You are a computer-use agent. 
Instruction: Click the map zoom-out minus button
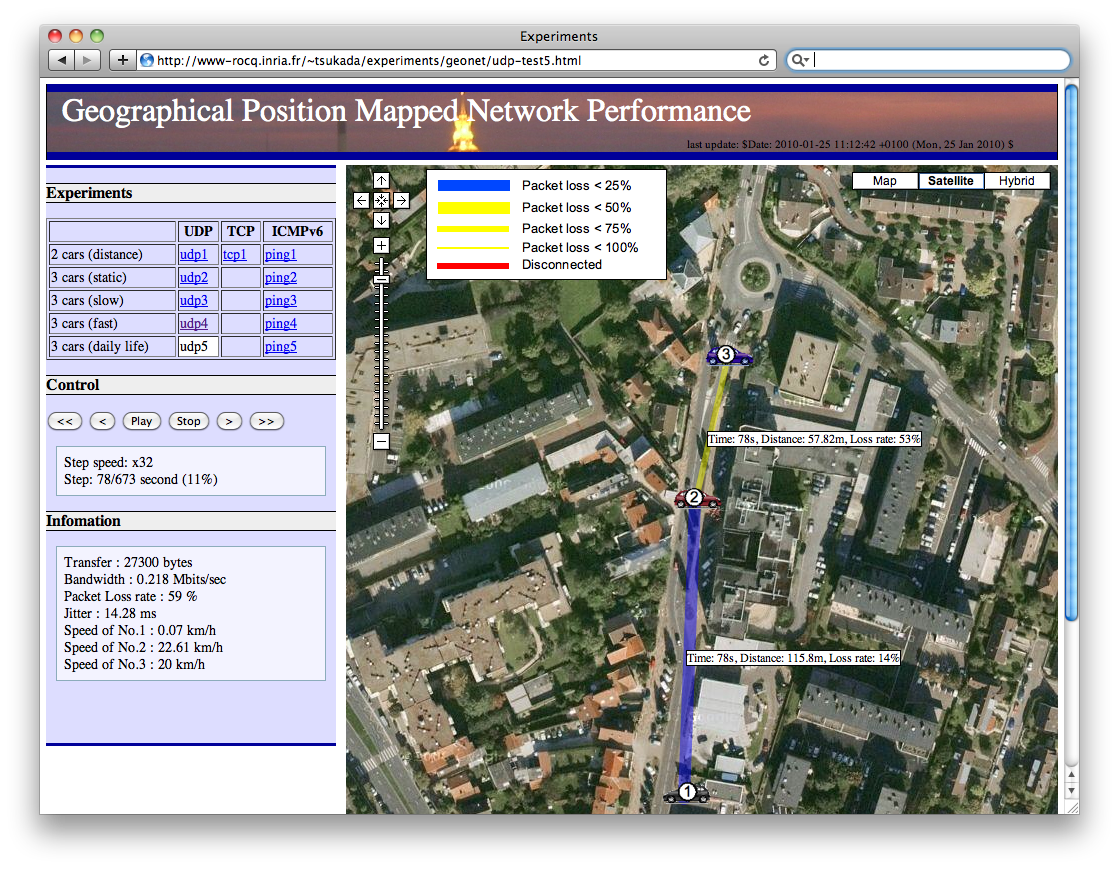381,441
